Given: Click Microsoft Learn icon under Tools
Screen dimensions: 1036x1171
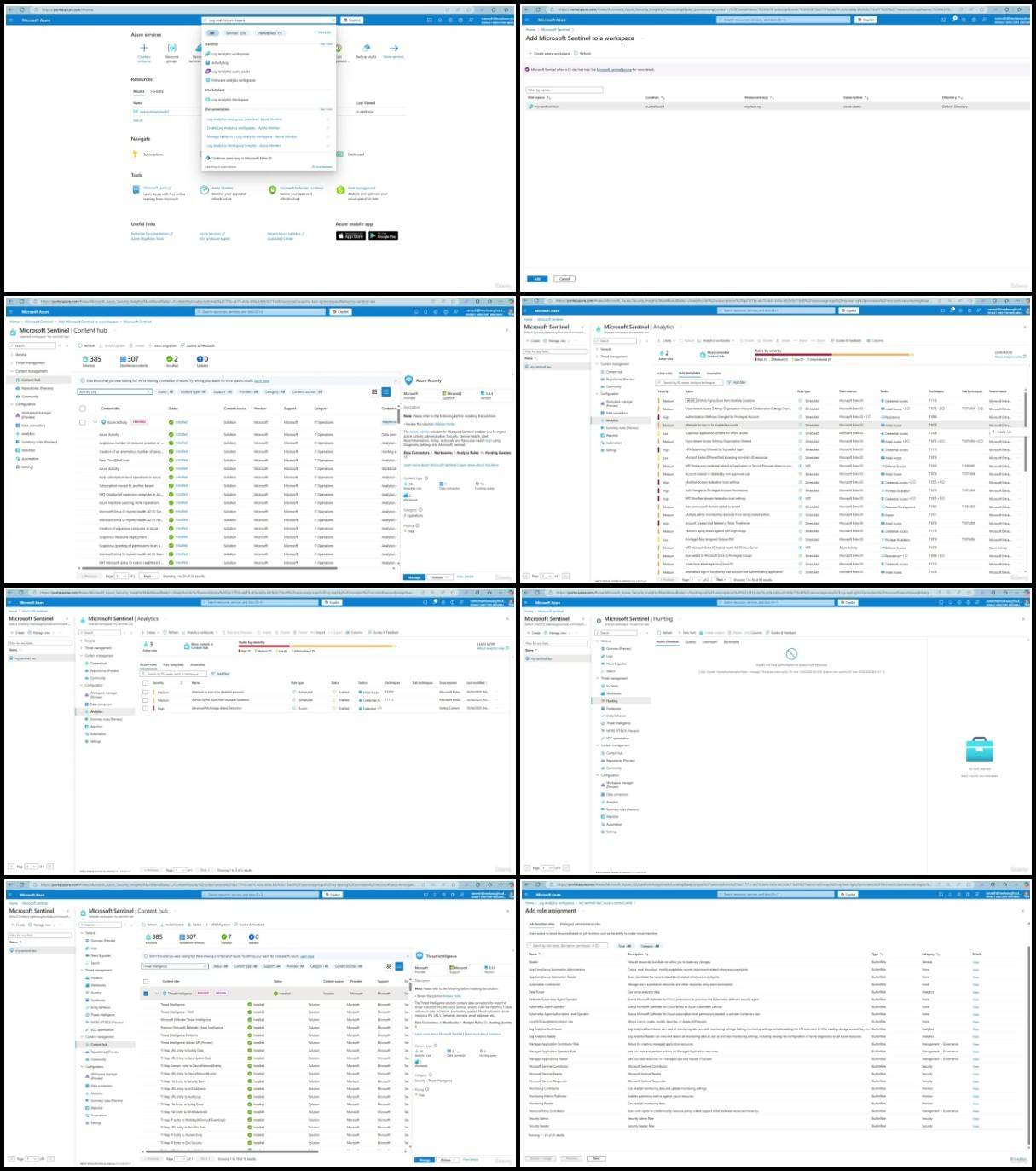Looking at the screenshot, I should pyautogui.click(x=136, y=189).
